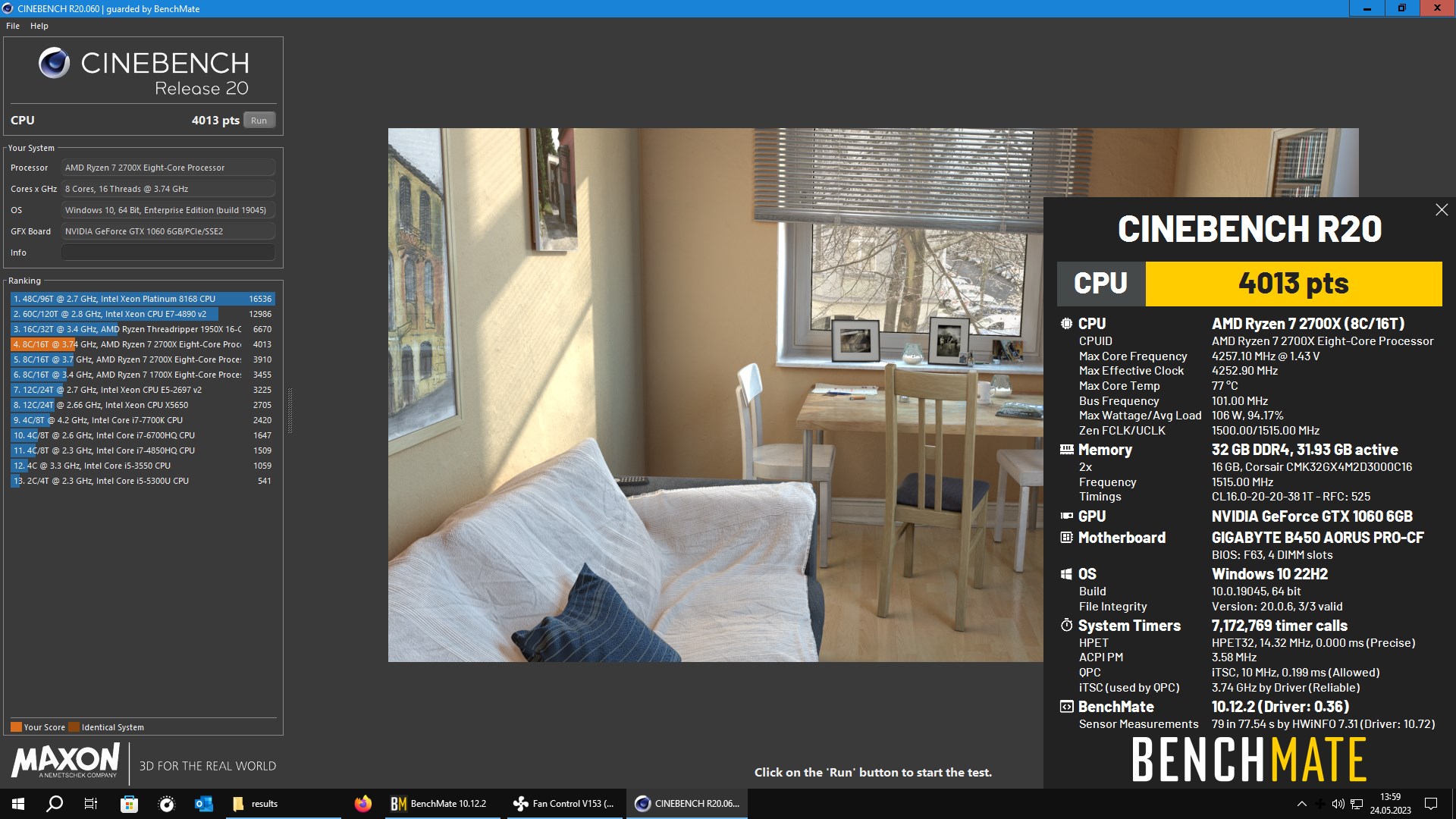
Task: Click the network tray icon
Action: click(x=1357, y=804)
